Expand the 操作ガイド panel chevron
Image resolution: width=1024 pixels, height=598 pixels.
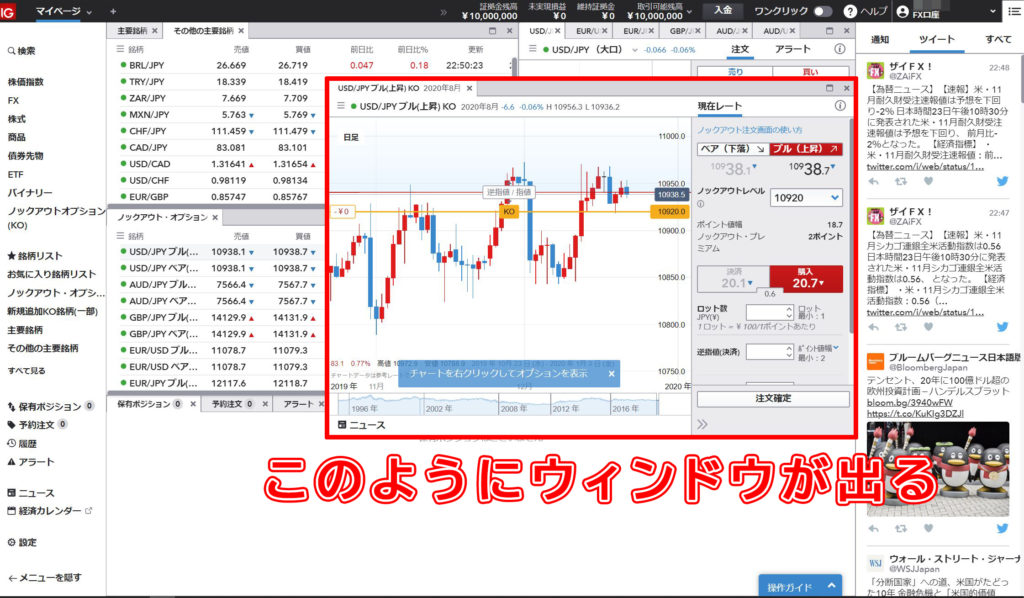click(831, 586)
